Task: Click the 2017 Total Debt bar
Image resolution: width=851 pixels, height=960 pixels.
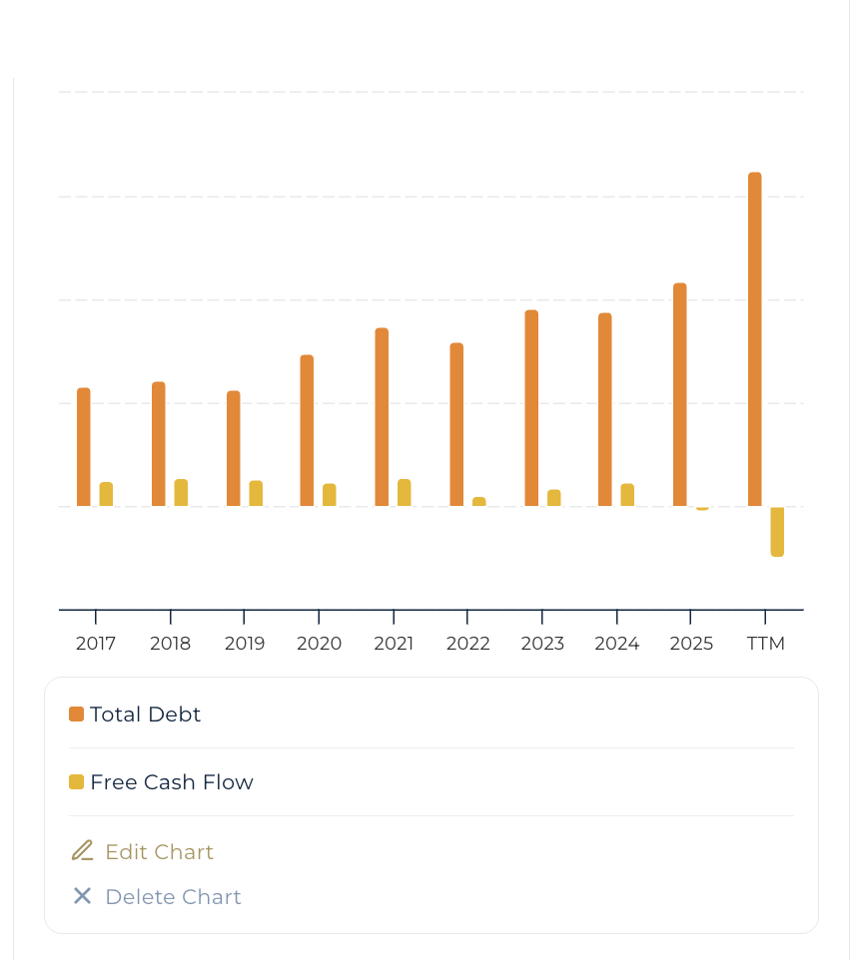Action: point(84,447)
